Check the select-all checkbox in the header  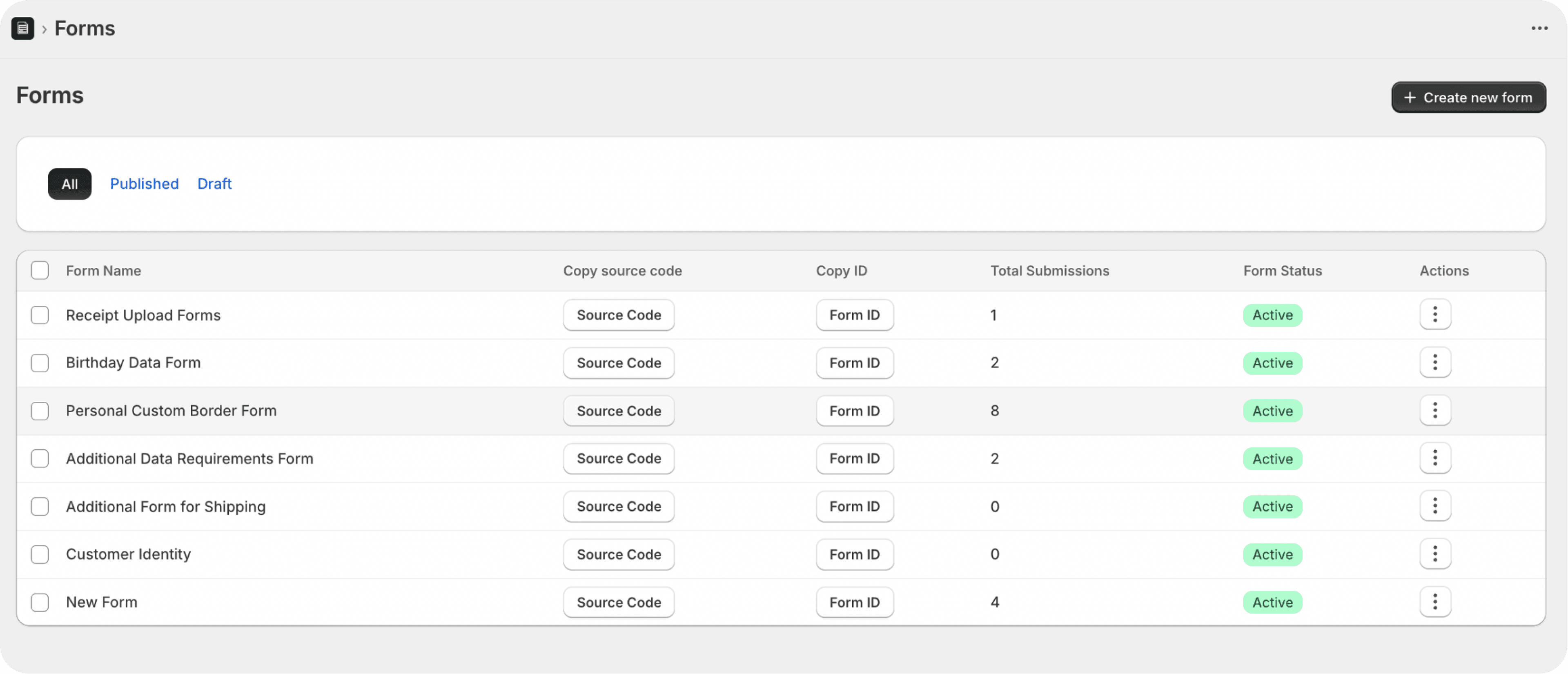40,270
